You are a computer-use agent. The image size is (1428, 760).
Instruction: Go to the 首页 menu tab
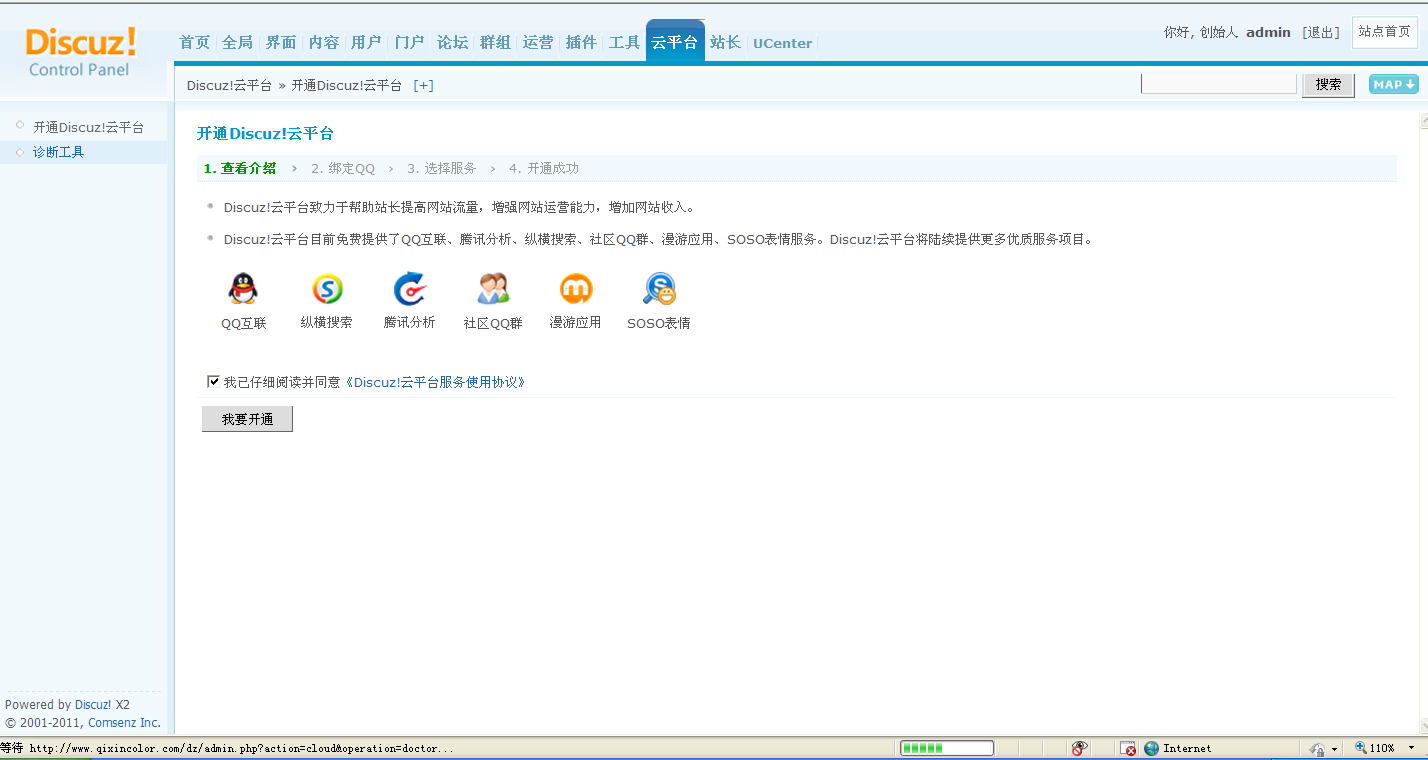tap(194, 42)
